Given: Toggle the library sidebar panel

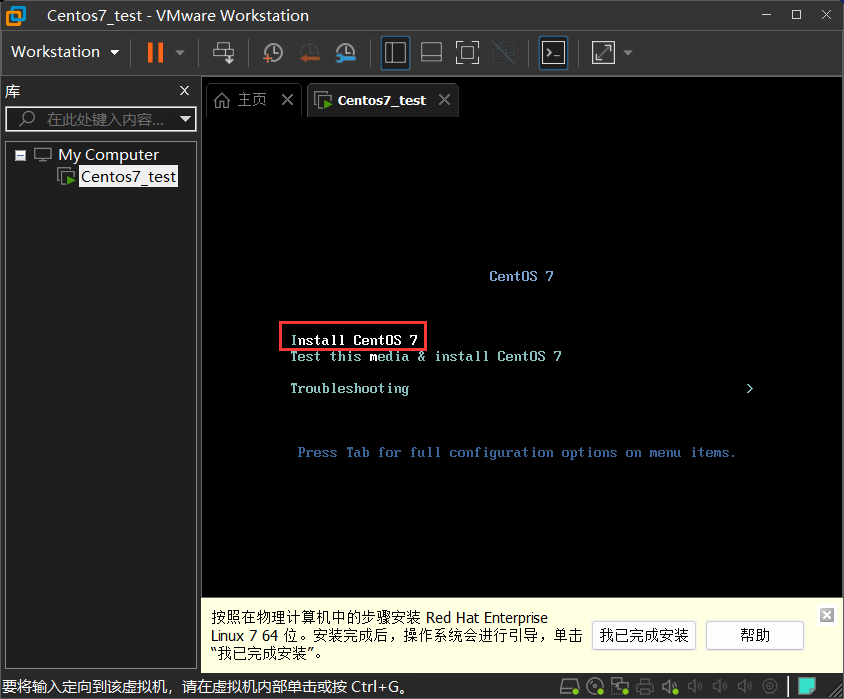Looking at the screenshot, I should coord(396,52).
